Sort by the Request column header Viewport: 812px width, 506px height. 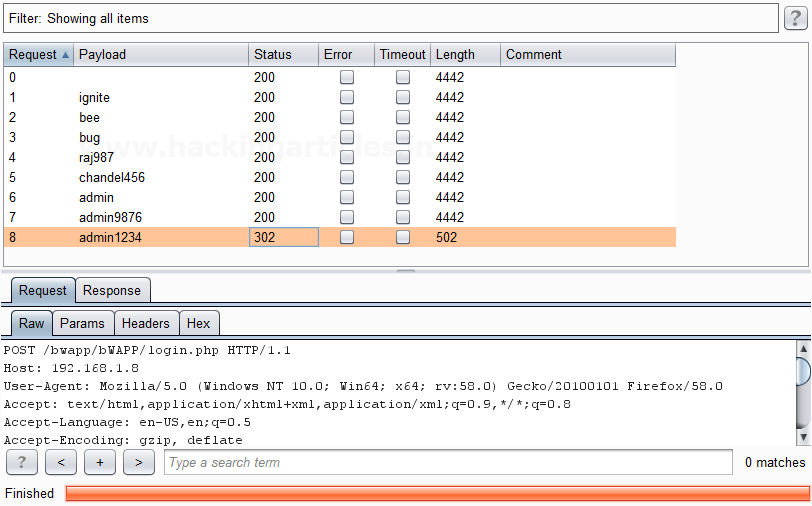(39, 54)
